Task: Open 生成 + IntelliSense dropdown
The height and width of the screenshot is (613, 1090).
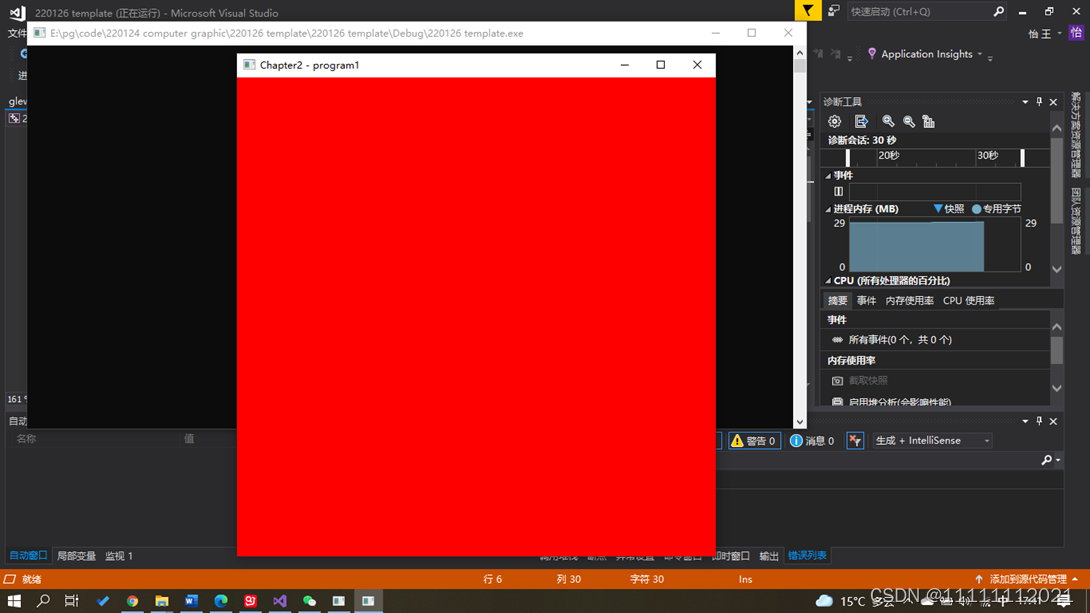Action: 932,441
